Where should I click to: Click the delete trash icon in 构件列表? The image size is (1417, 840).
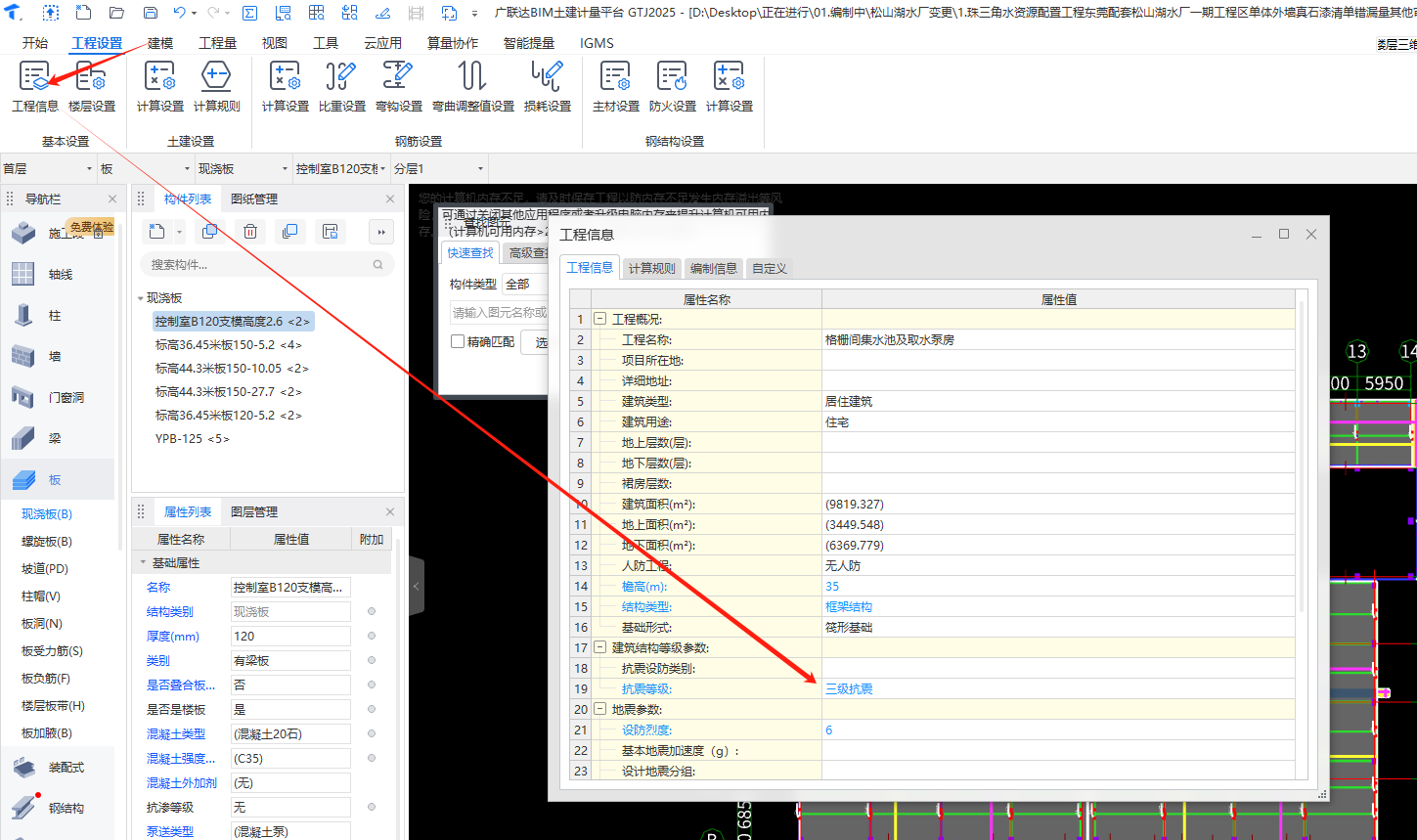click(x=250, y=232)
